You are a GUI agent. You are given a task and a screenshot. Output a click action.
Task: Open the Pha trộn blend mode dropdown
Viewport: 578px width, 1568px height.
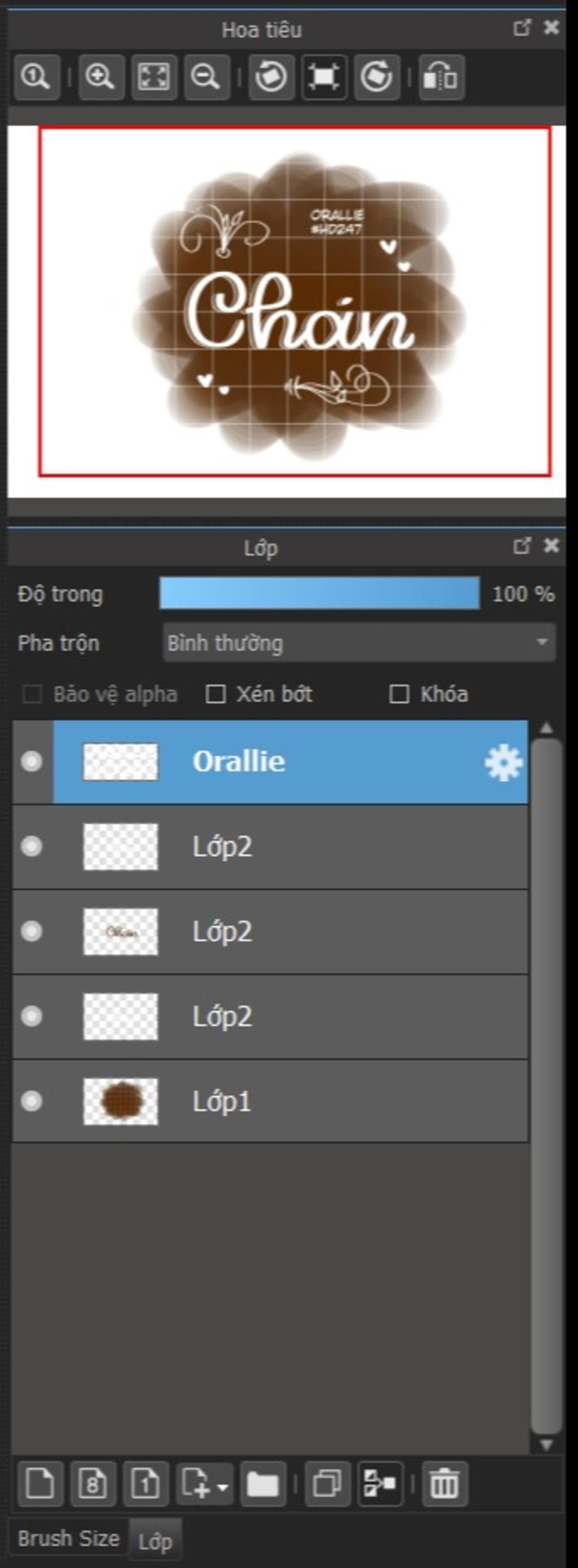coord(360,642)
